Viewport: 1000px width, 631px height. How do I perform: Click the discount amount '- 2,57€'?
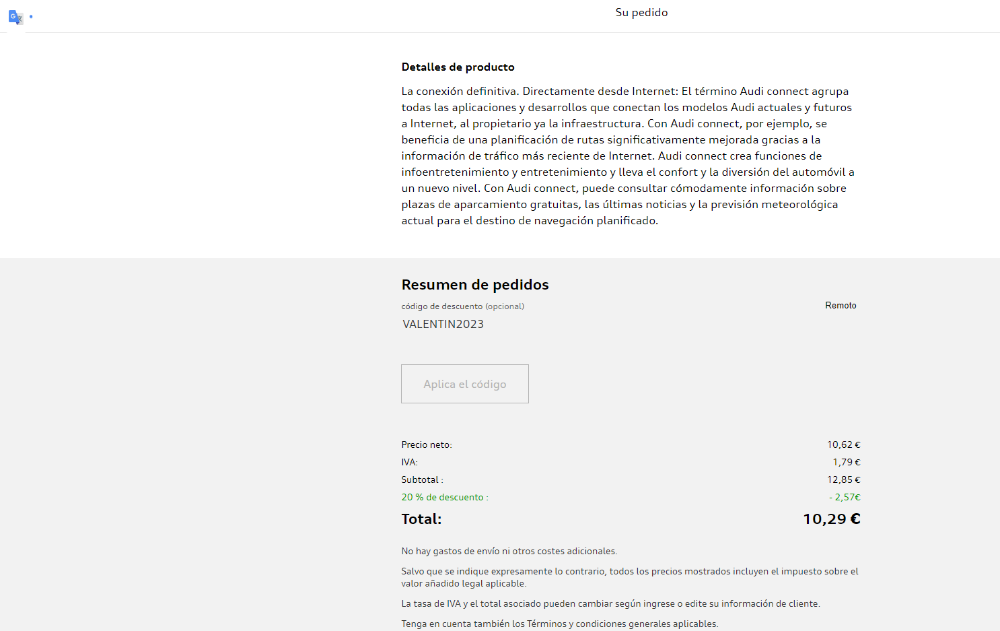pos(844,497)
